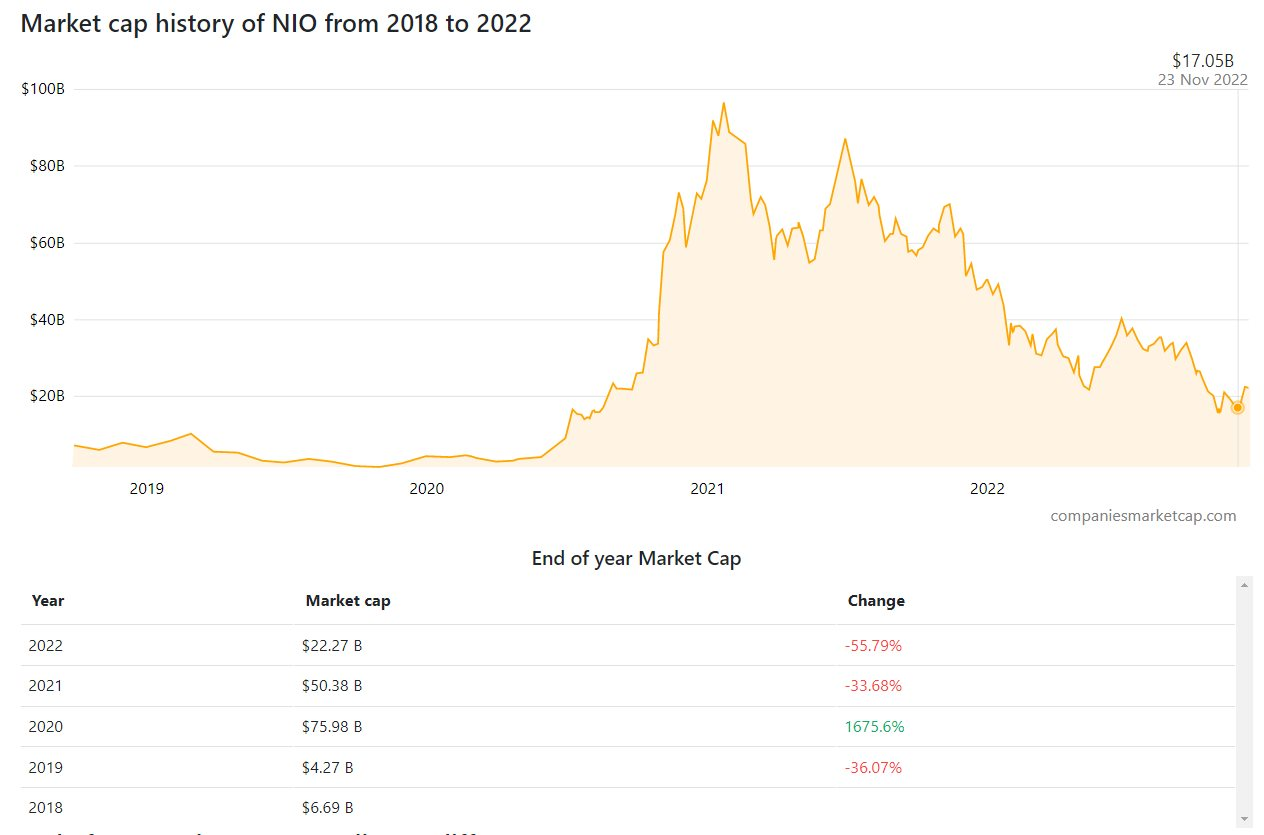1264x835 pixels.
Task: Click the table scrollbar down arrow
Action: pos(1244,819)
